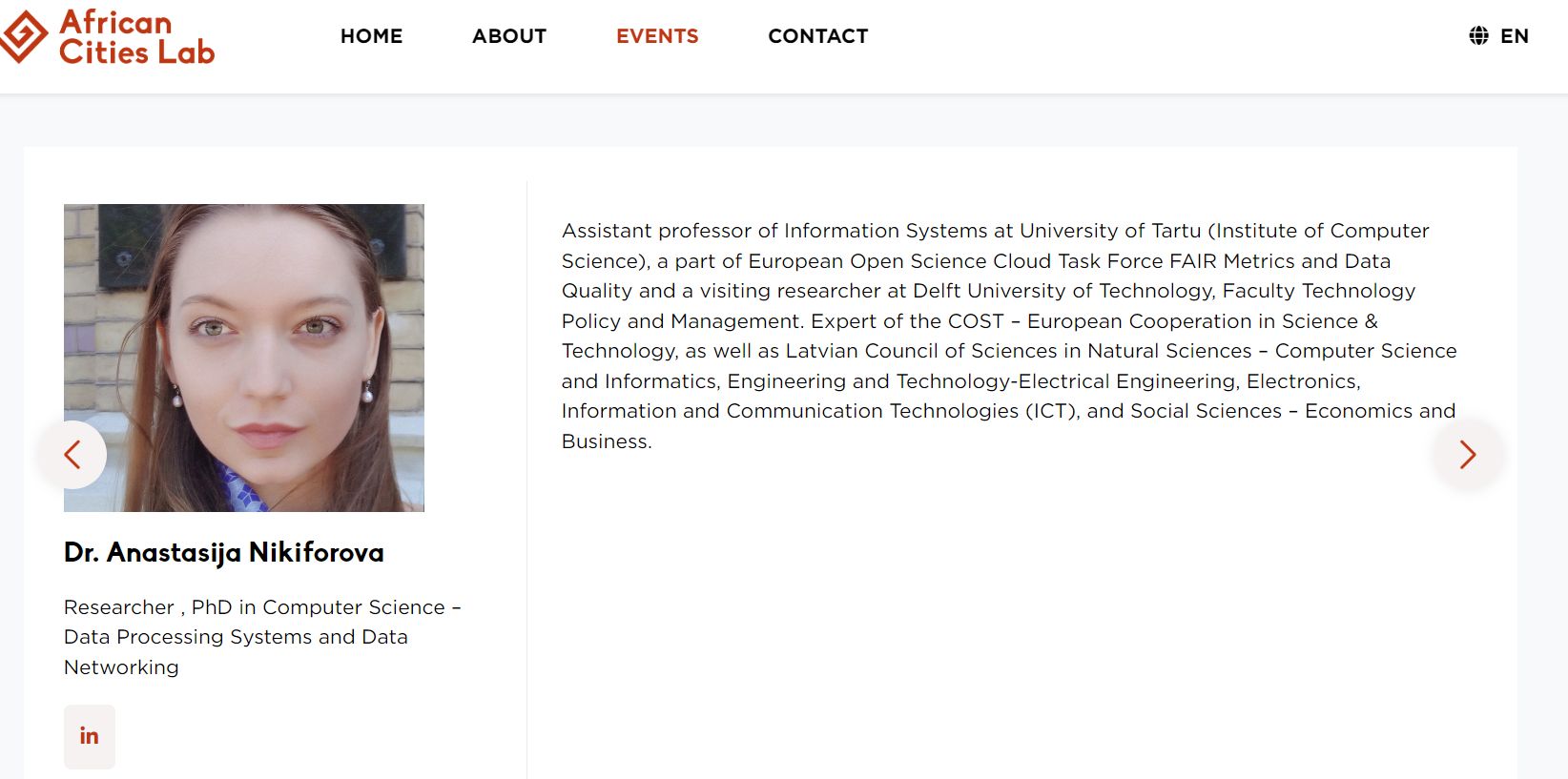Open the EN language selector
1568x779 pixels.
click(1514, 36)
